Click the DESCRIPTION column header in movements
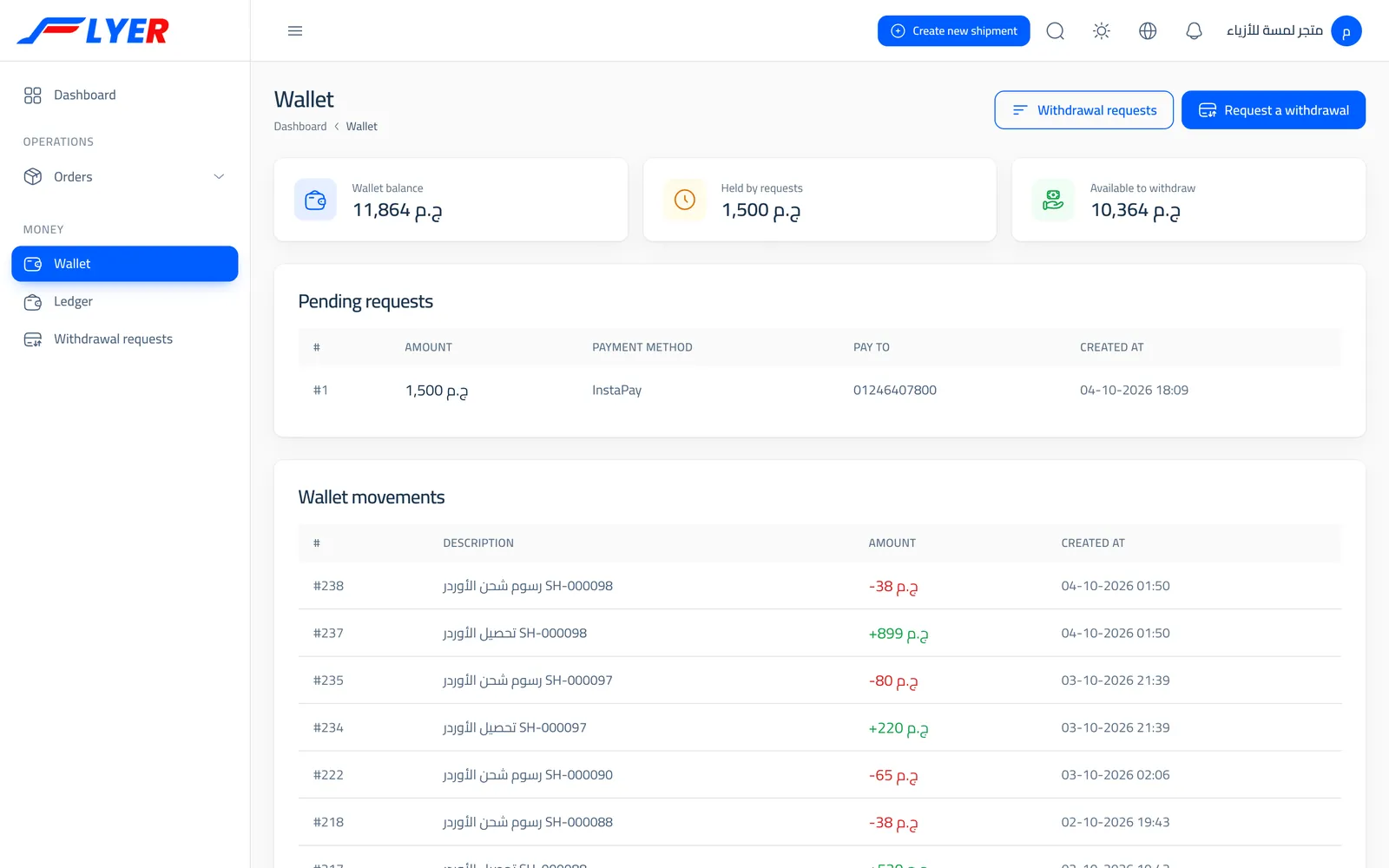 click(x=478, y=543)
